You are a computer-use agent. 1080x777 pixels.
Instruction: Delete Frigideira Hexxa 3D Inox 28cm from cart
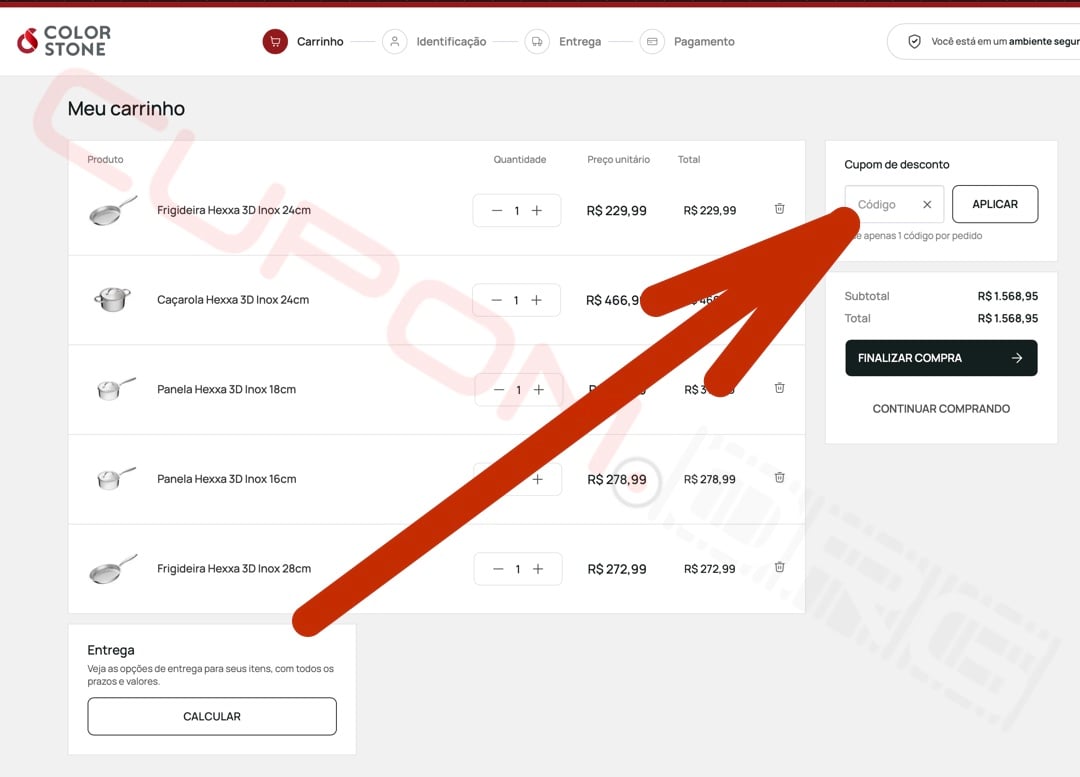tap(779, 567)
